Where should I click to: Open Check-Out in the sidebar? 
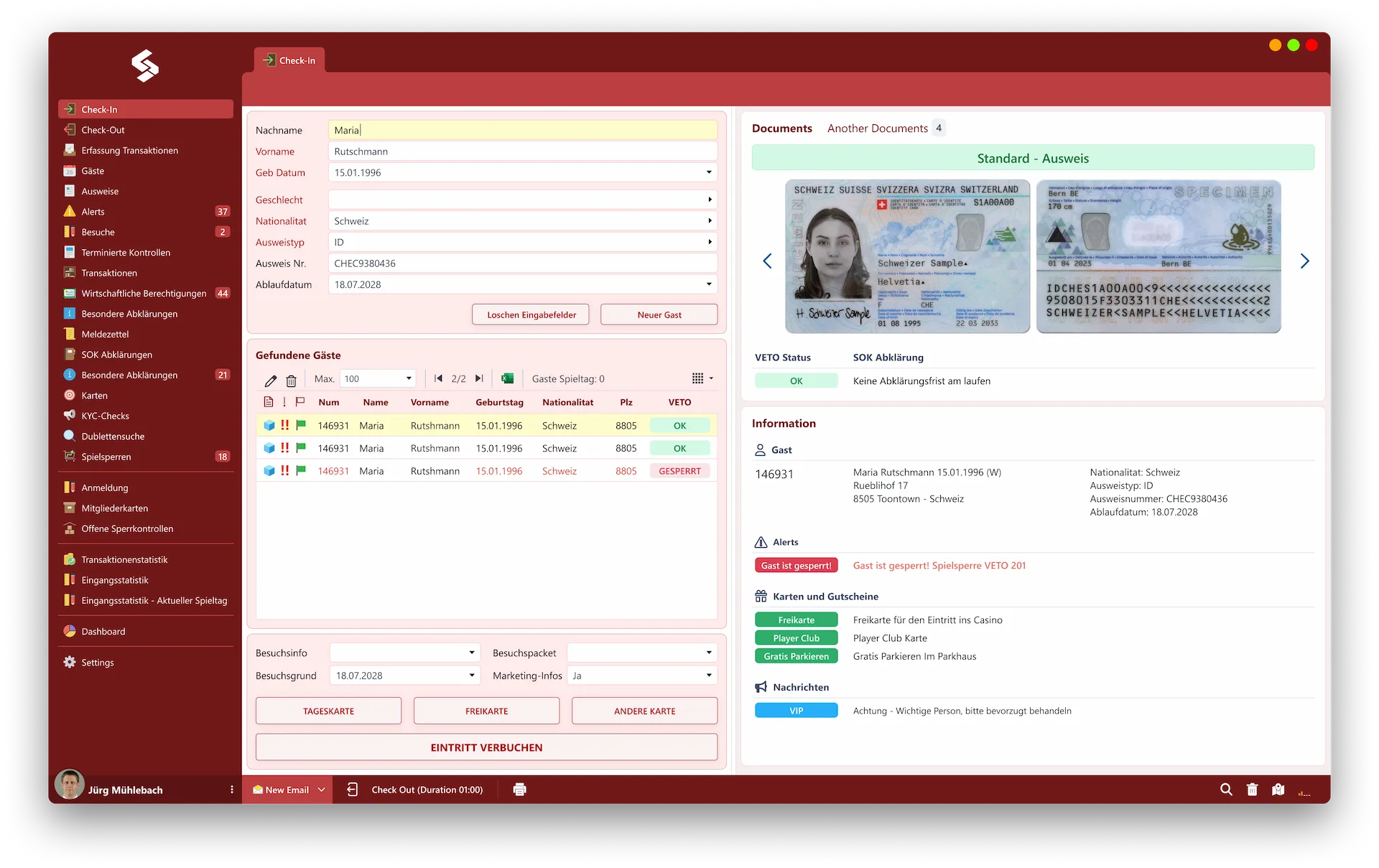tap(103, 130)
